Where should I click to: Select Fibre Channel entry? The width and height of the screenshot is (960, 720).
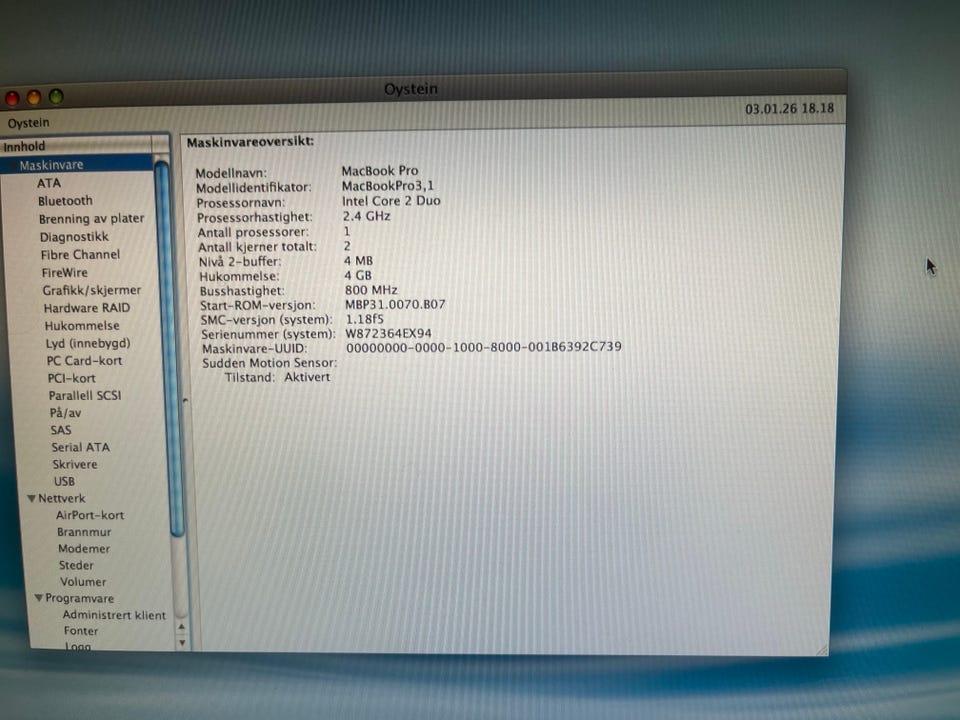pos(80,255)
